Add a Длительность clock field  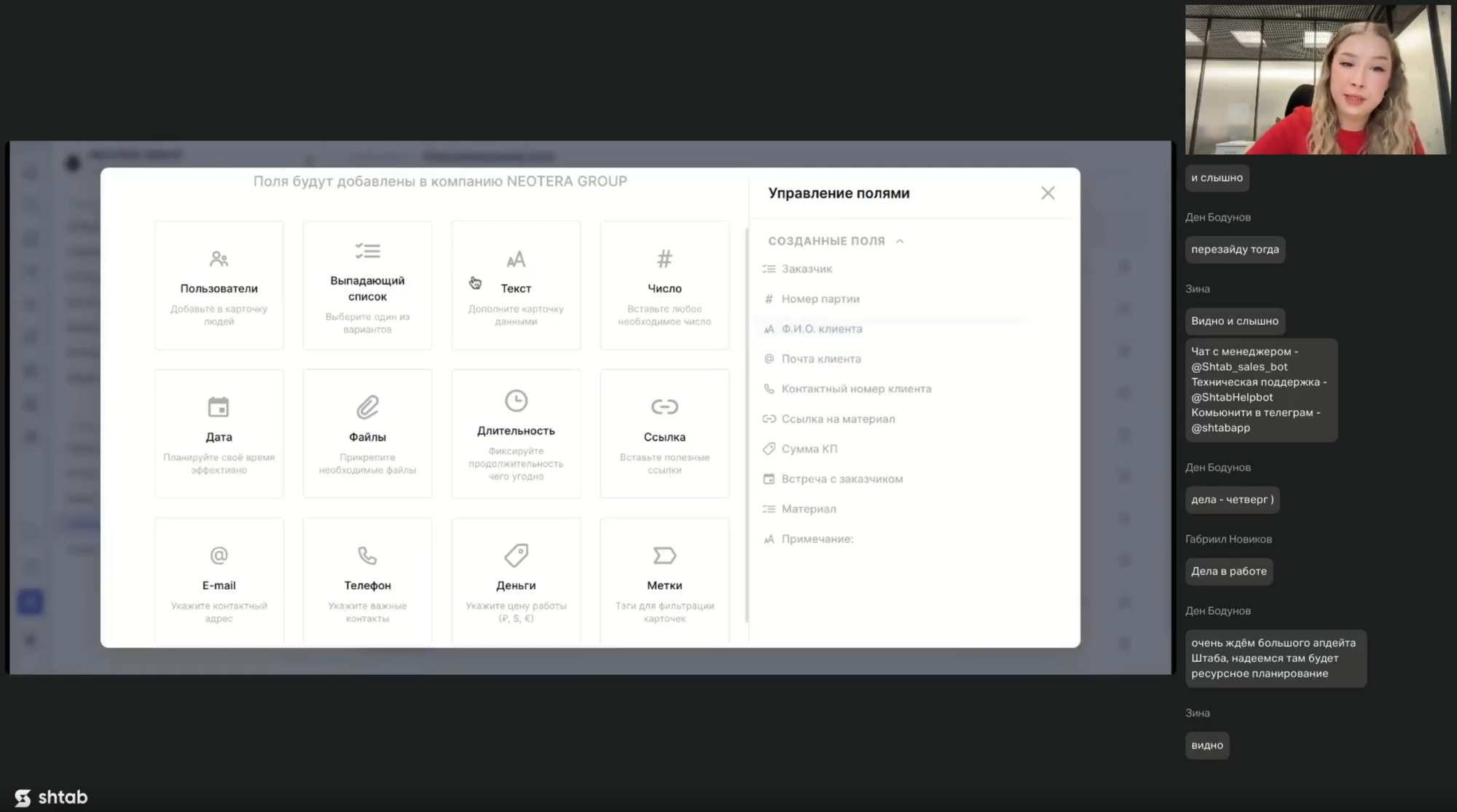[516, 433]
